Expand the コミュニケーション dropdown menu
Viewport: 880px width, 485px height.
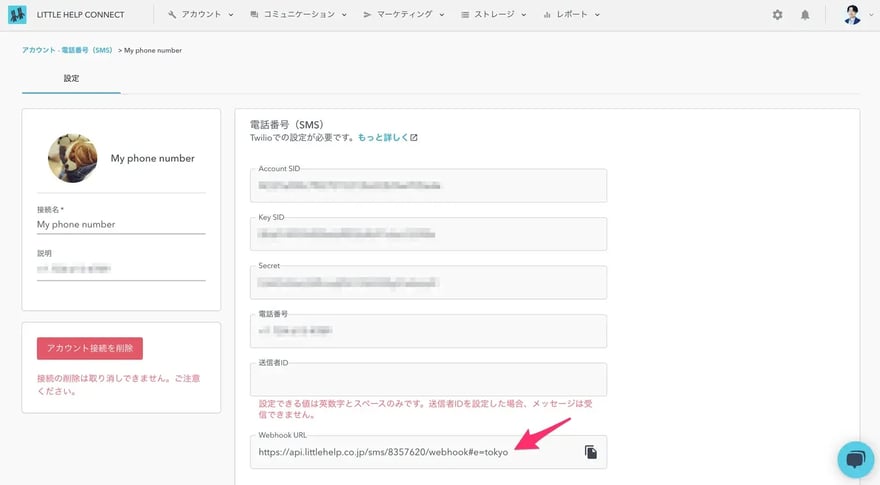pyautogui.click(x=298, y=15)
